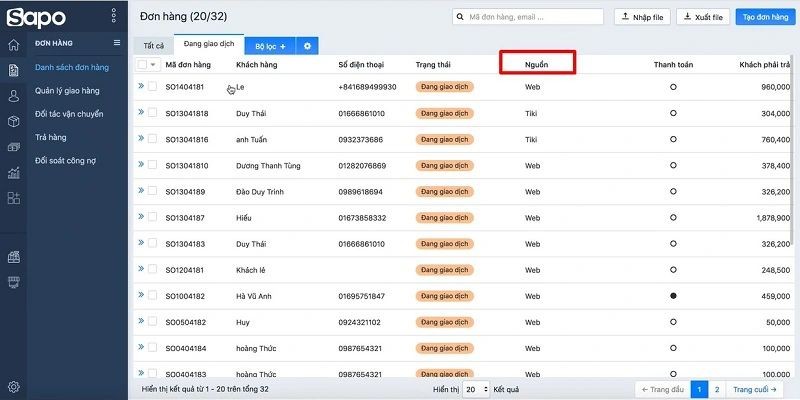Click the order search input field
Image resolution: width=800 pixels, height=400 pixels.
pos(530,17)
